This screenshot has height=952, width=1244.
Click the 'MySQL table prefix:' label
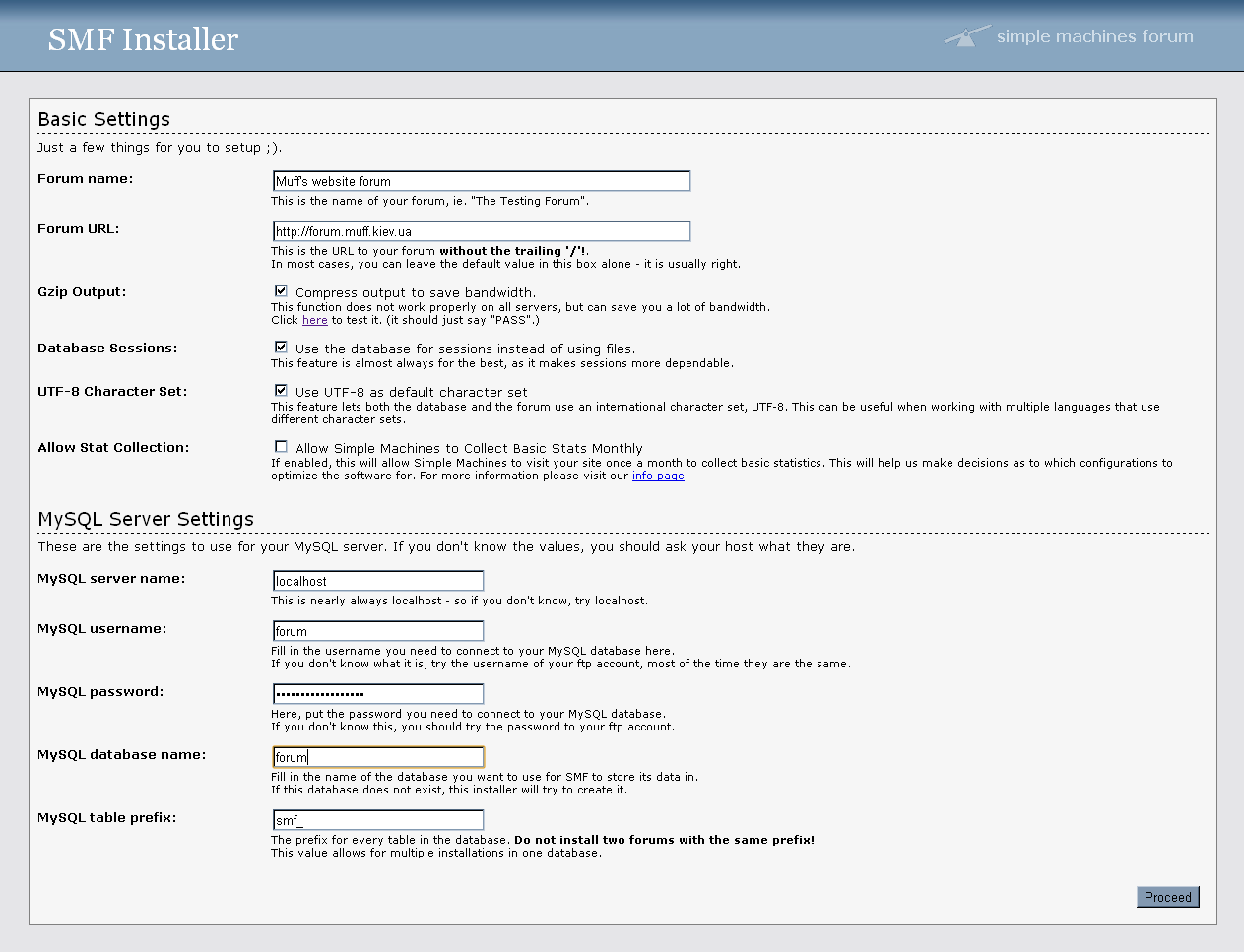tap(106, 818)
